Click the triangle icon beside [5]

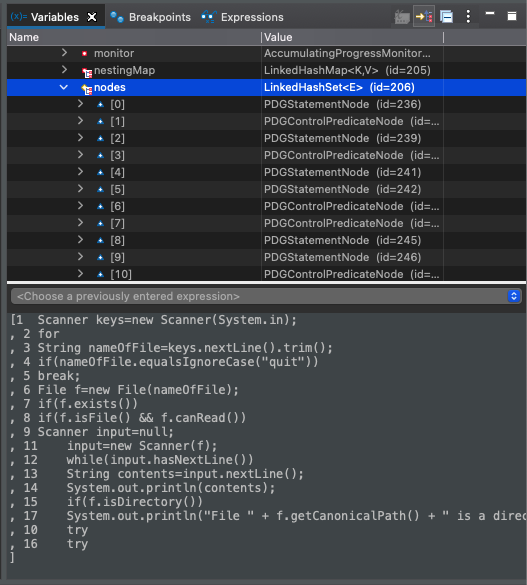(x=100, y=189)
